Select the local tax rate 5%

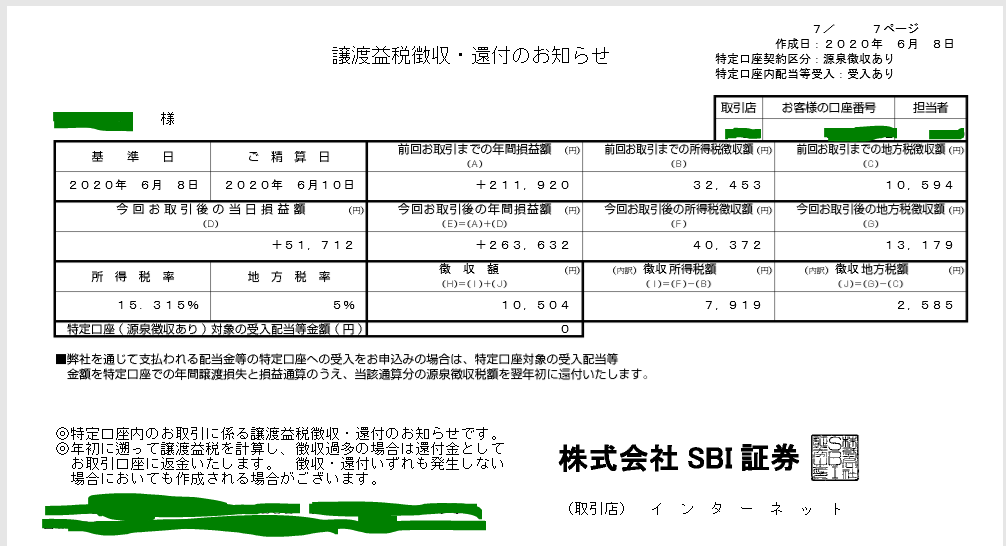345,305
